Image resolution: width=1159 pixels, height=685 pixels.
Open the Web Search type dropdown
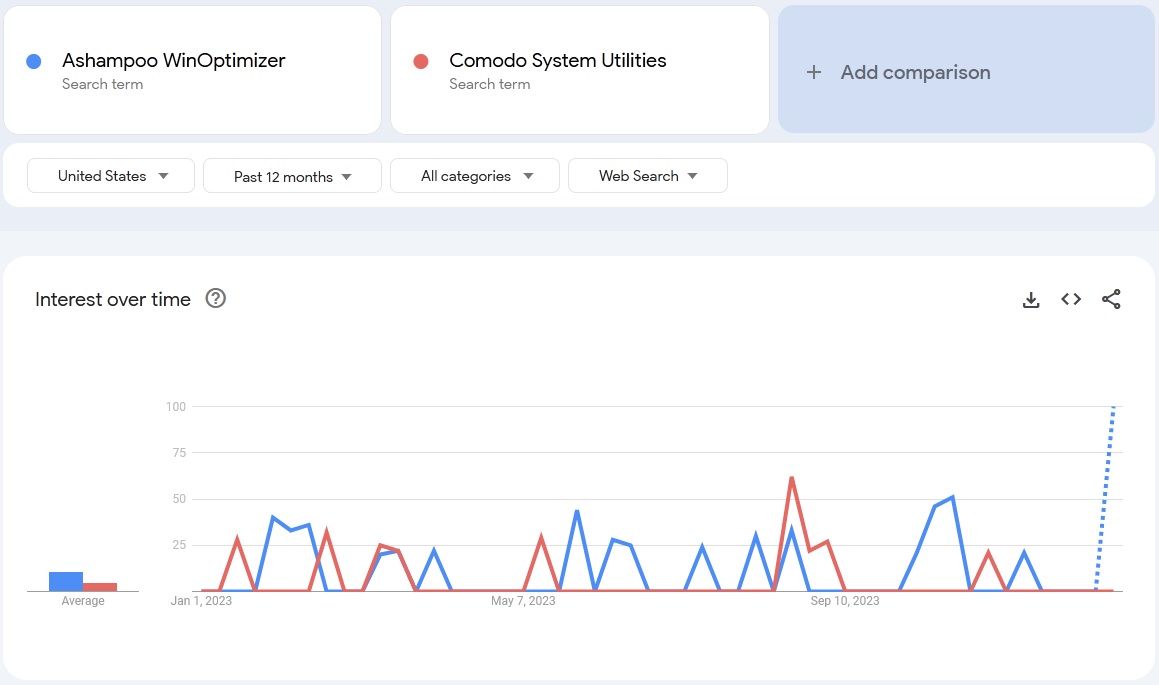pos(648,176)
